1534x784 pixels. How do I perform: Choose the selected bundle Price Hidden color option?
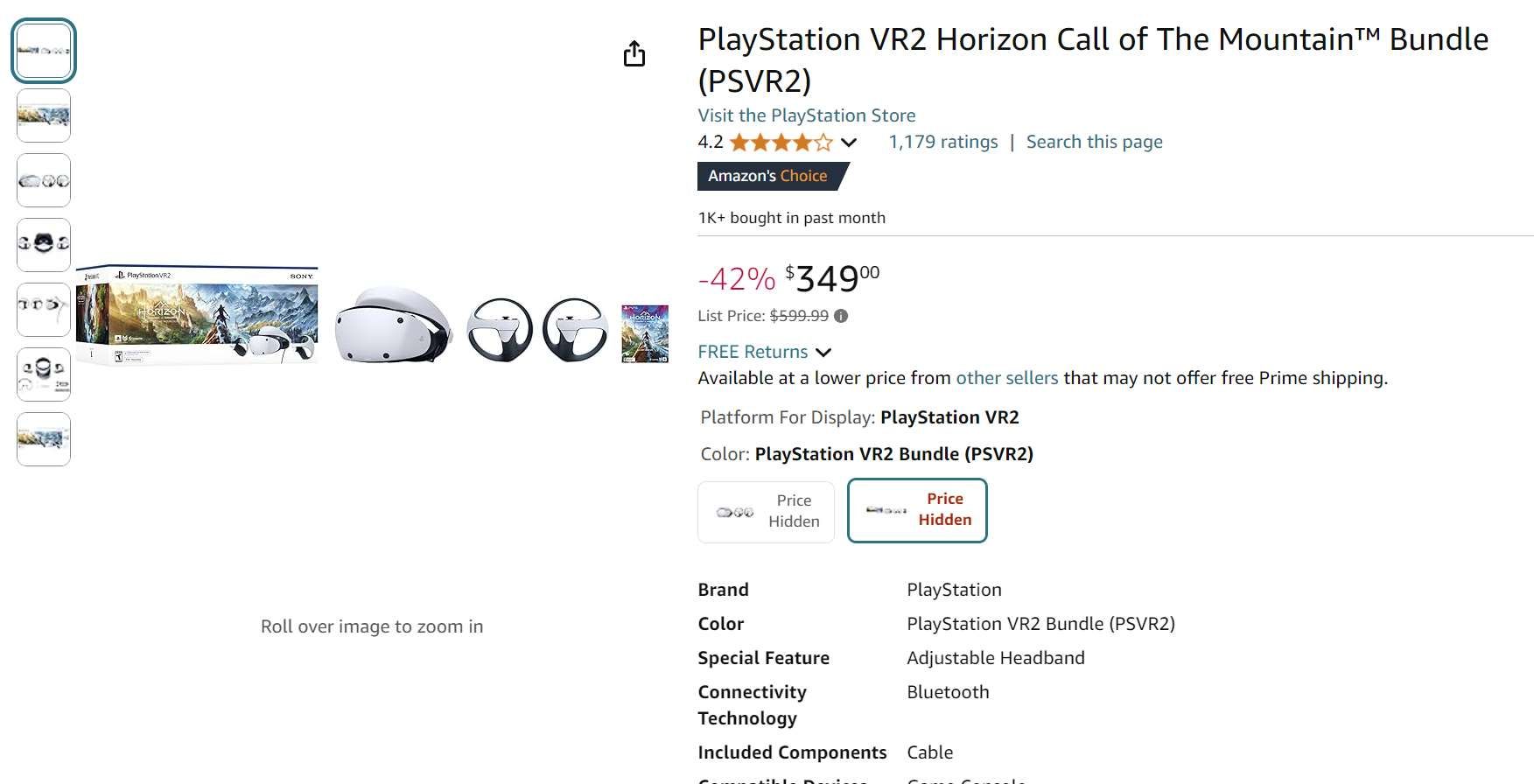pos(917,510)
